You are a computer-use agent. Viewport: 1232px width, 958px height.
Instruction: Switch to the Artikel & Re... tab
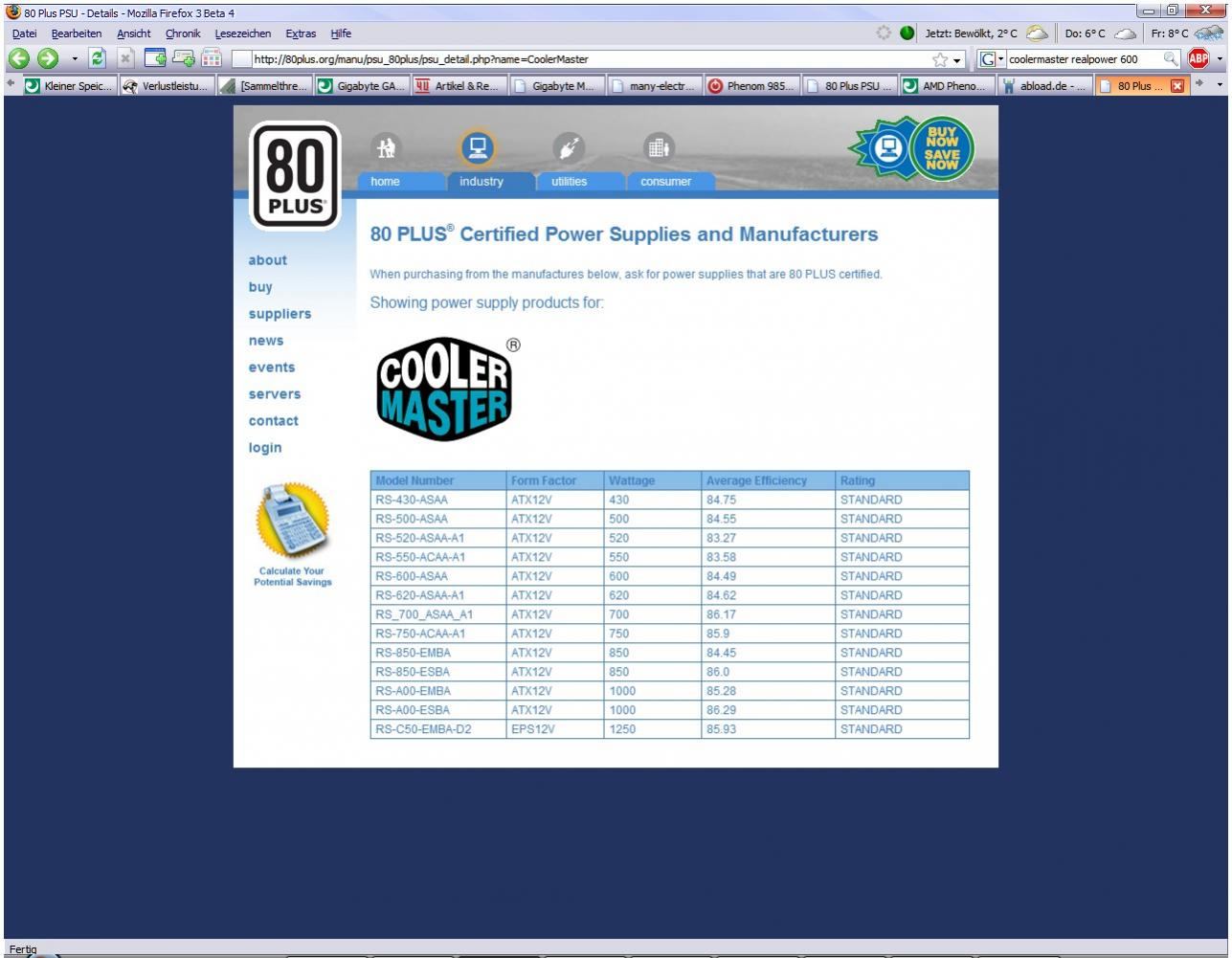tap(459, 85)
